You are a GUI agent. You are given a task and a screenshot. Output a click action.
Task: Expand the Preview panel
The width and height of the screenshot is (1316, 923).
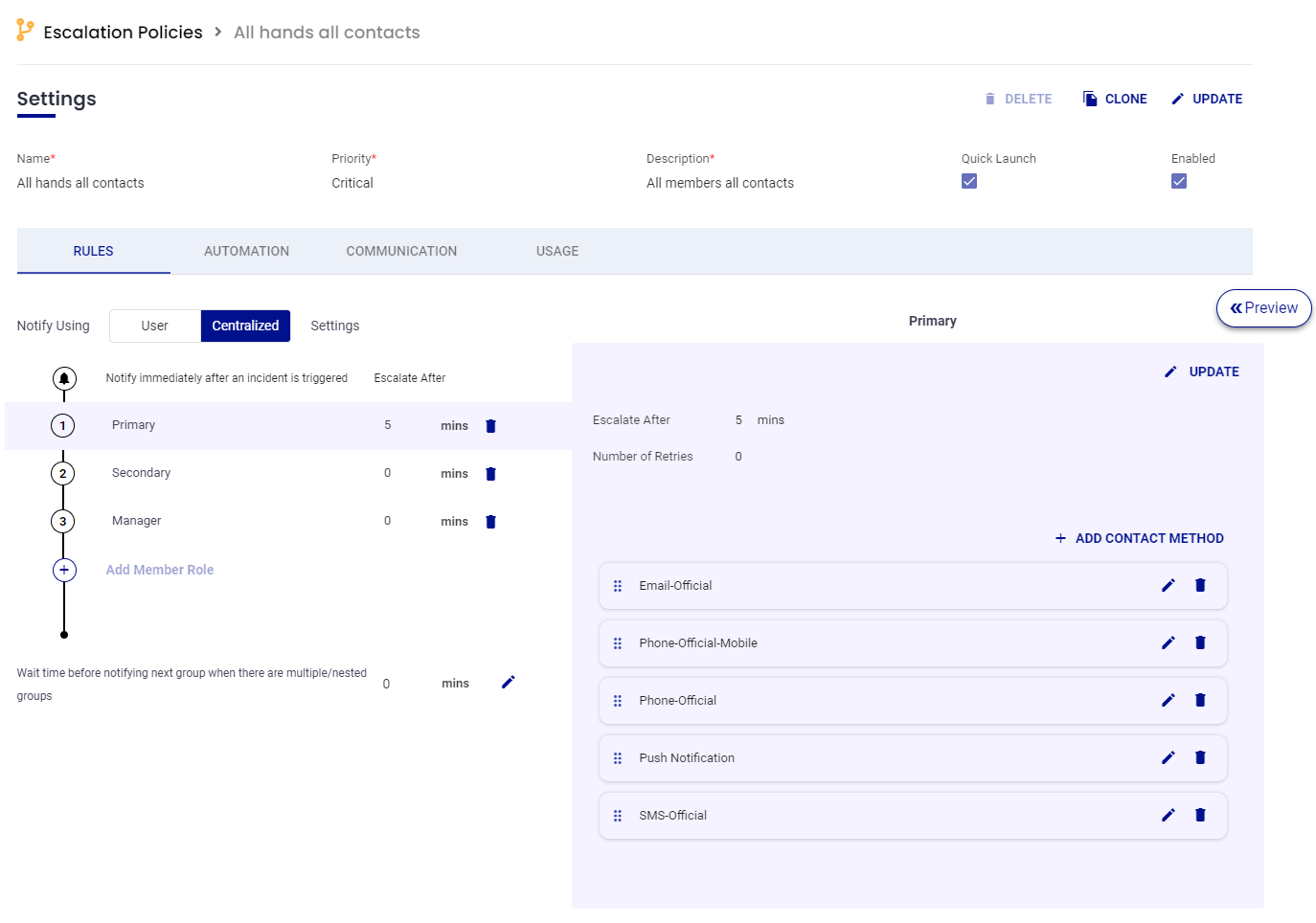tap(1263, 308)
